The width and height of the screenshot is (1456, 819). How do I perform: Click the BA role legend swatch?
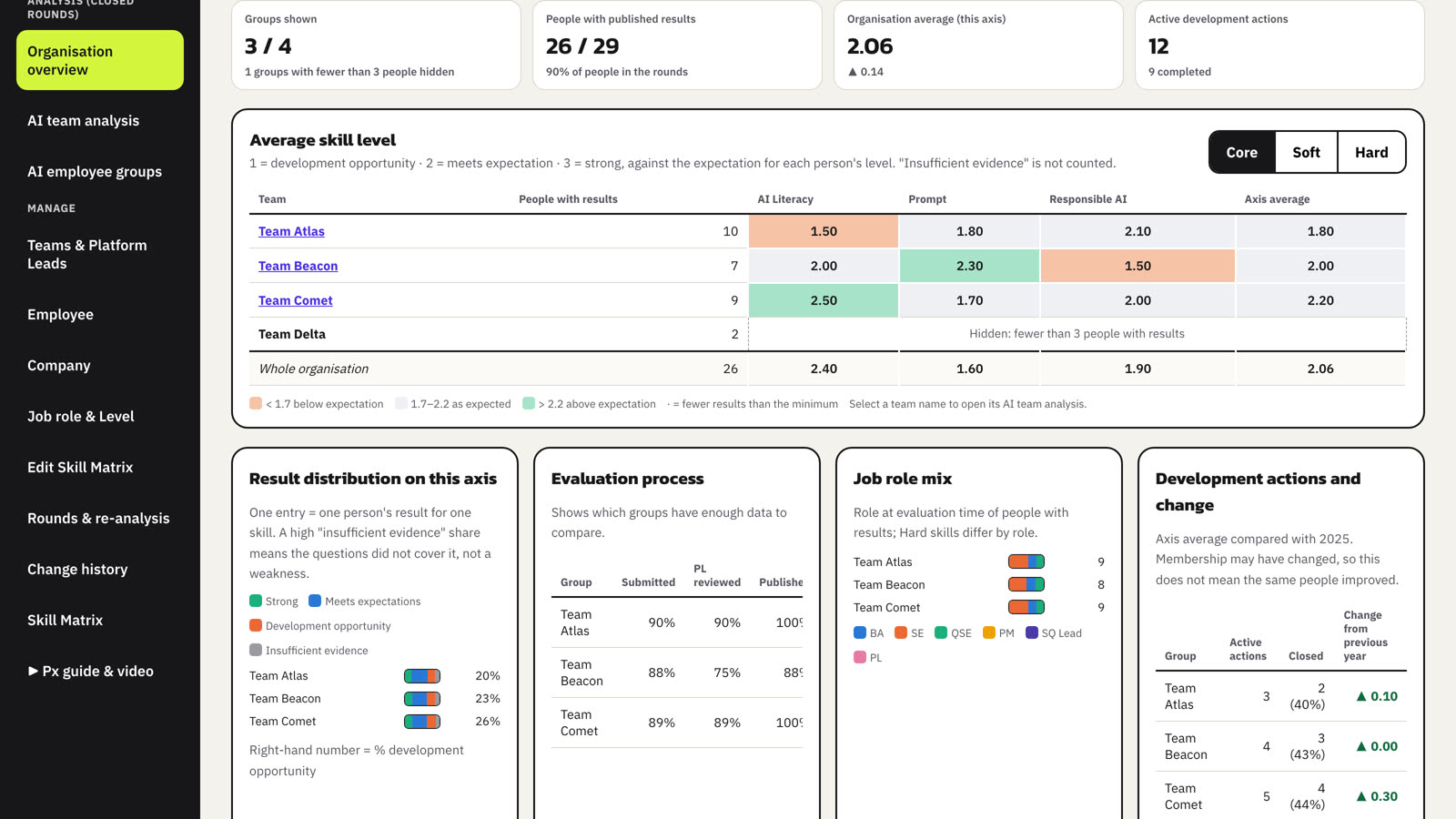[x=860, y=632]
